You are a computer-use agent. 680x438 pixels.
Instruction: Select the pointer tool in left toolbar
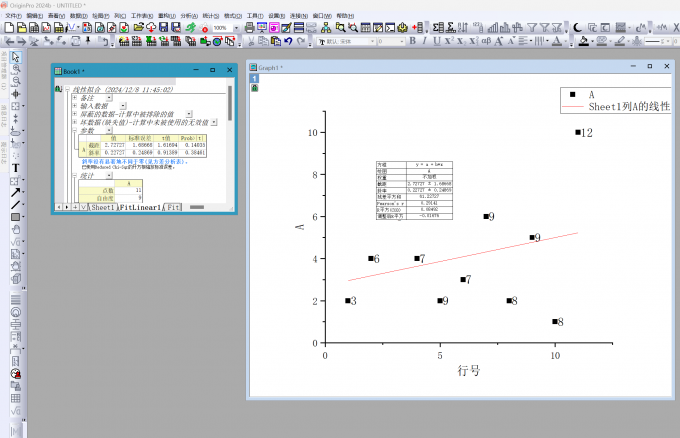(x=16, y=57)
